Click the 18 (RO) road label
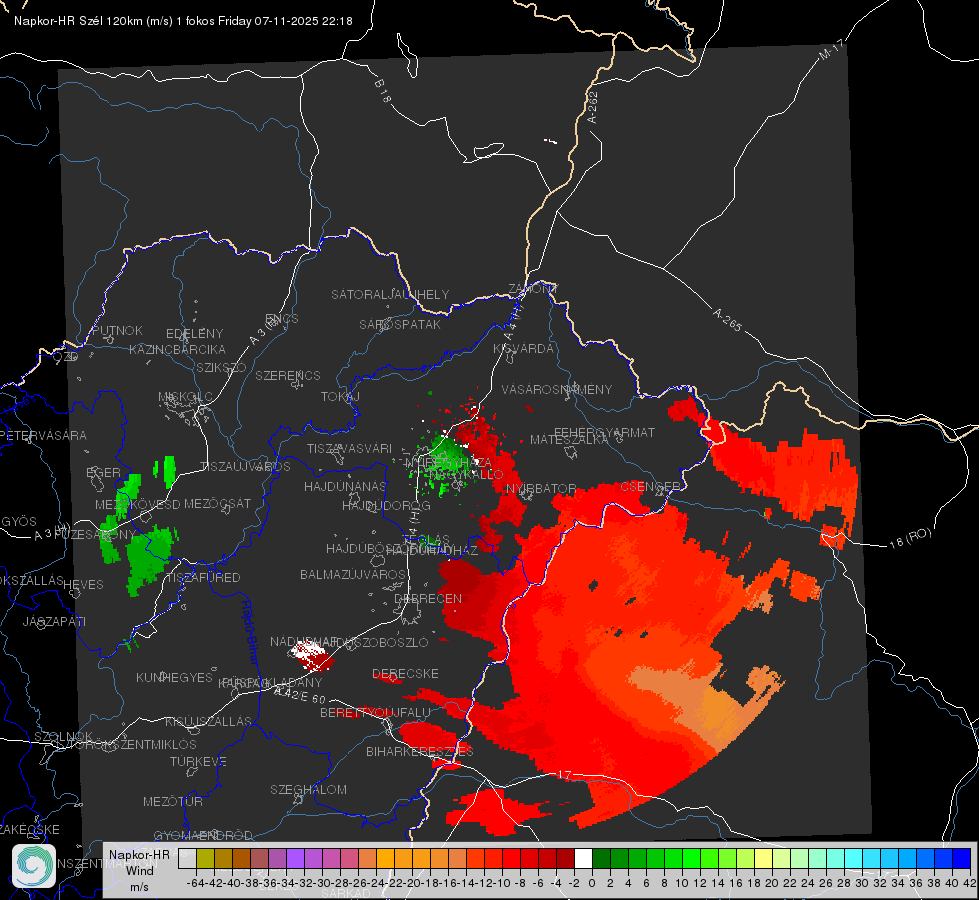Image resolution: width=979 pixels, height=900 pixels. point(910,538)
